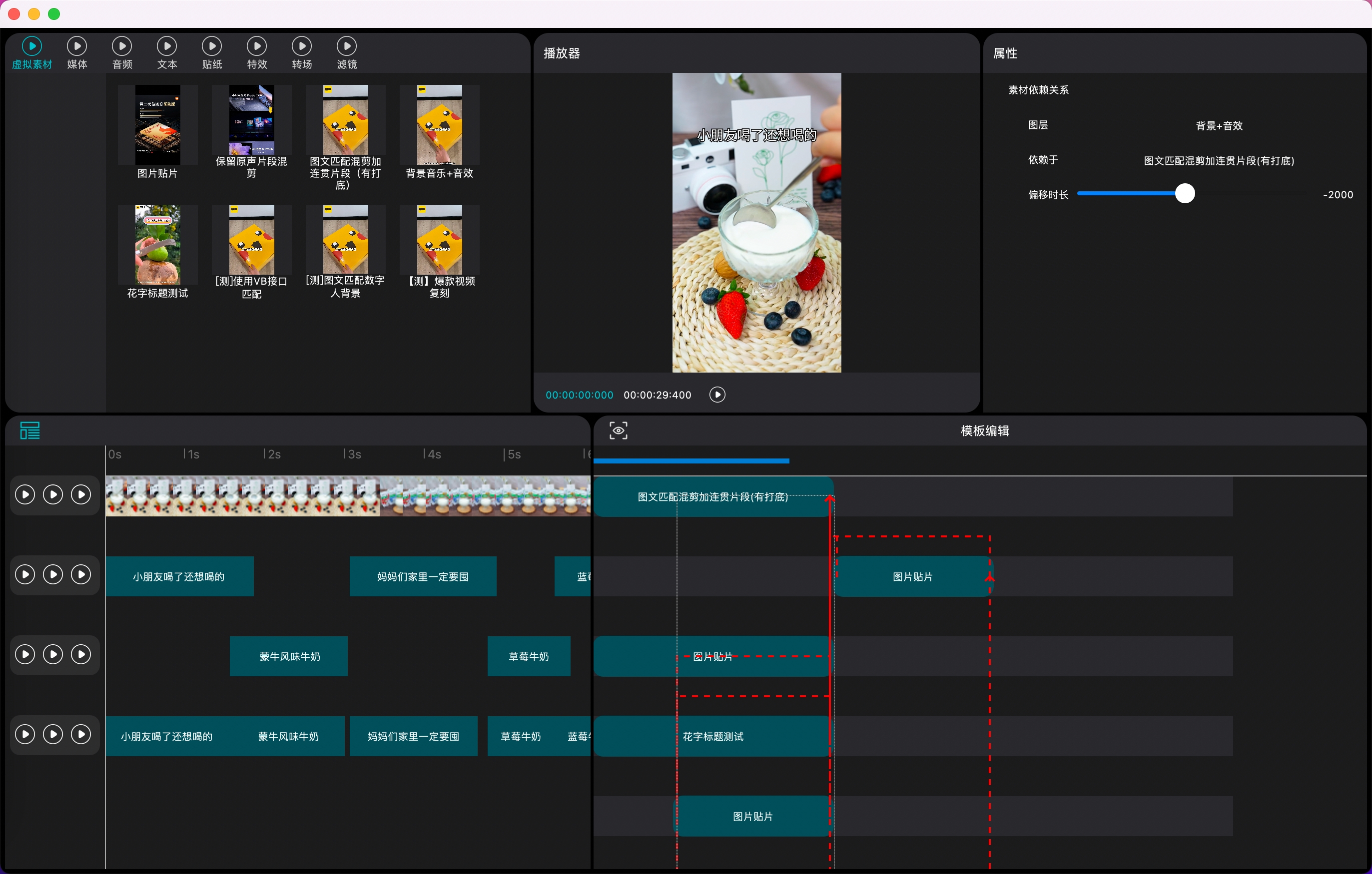Open the 媒体 media tab icon
1372x874 pixels.
(77, 46)
